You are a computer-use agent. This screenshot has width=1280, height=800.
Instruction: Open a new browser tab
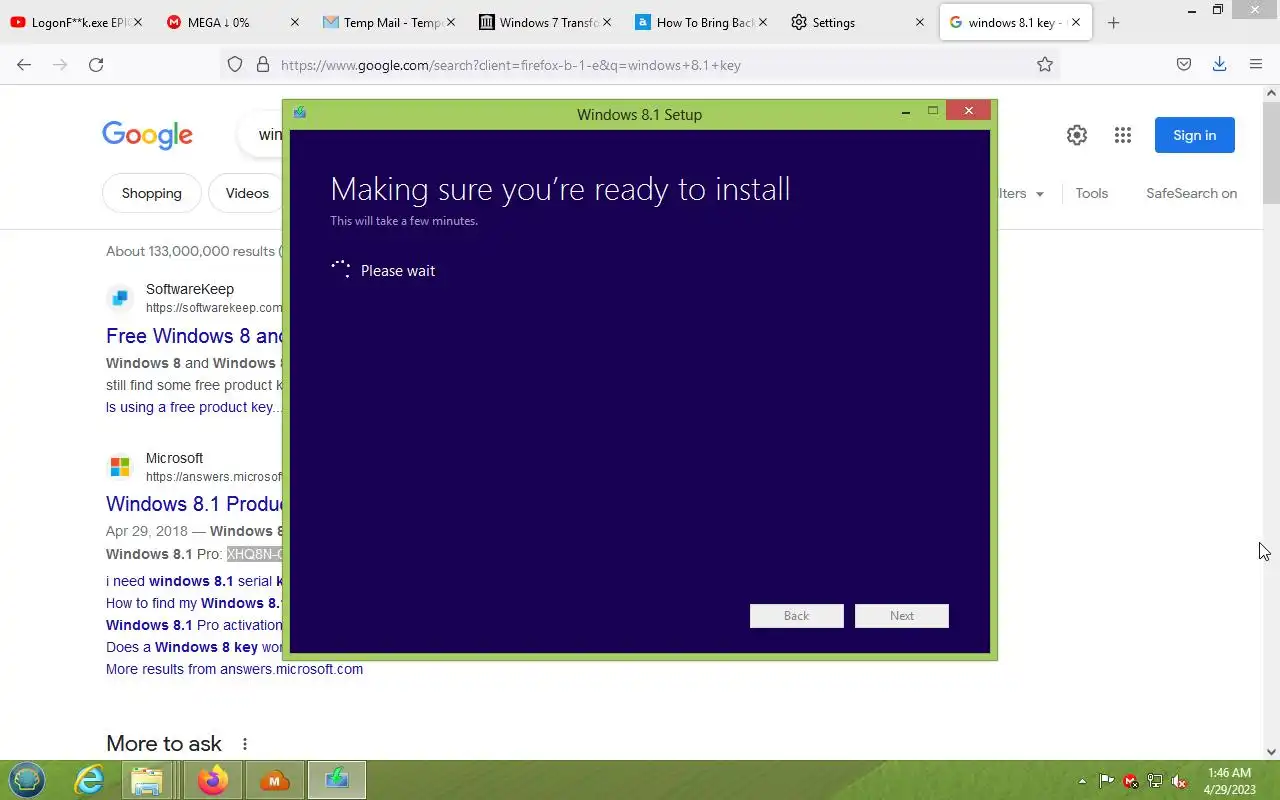[1113, 22]
